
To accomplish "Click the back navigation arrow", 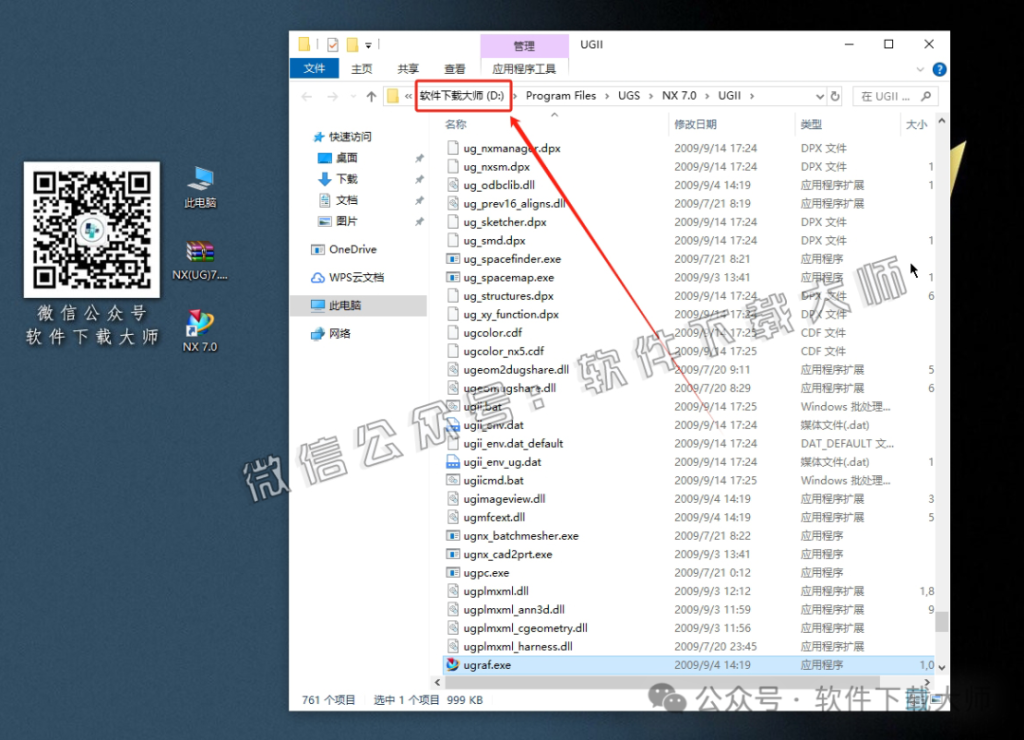I will pyautogui.click(x=307, y=95).
